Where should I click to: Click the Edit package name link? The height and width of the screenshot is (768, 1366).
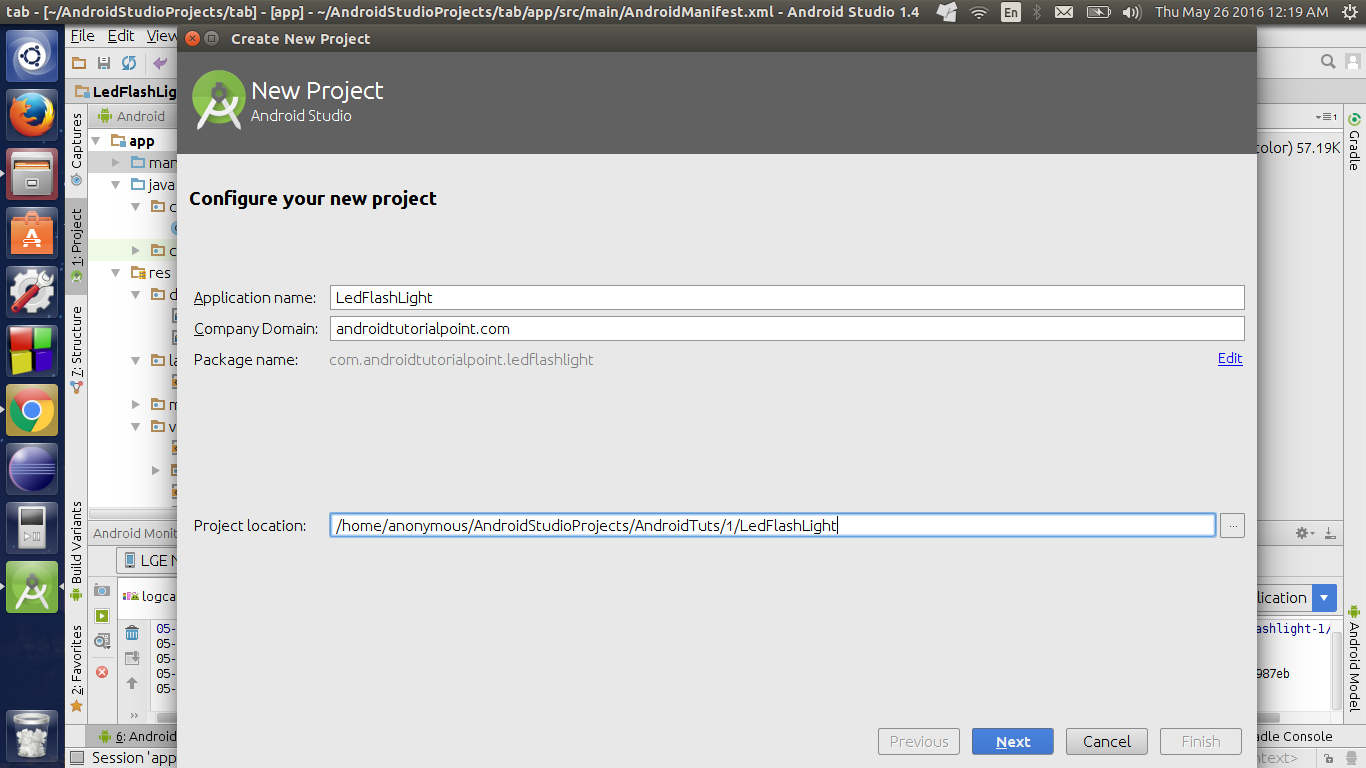pos(1230,359)
